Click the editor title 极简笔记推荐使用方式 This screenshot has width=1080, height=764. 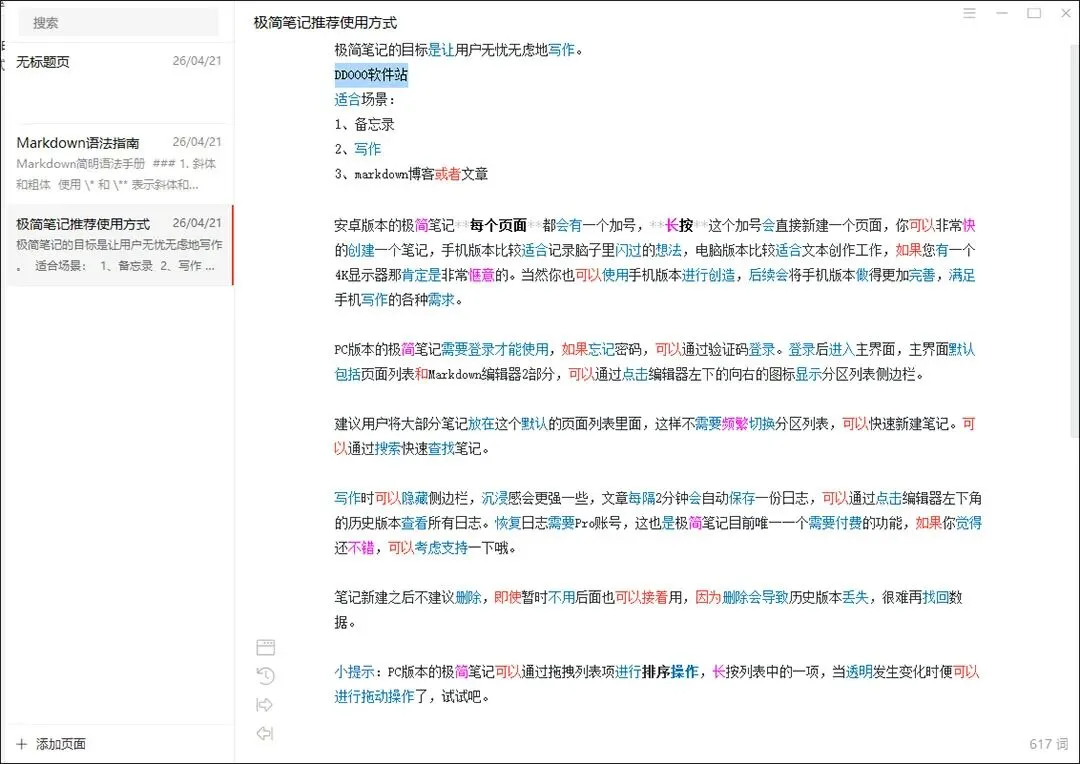[325, 23]
